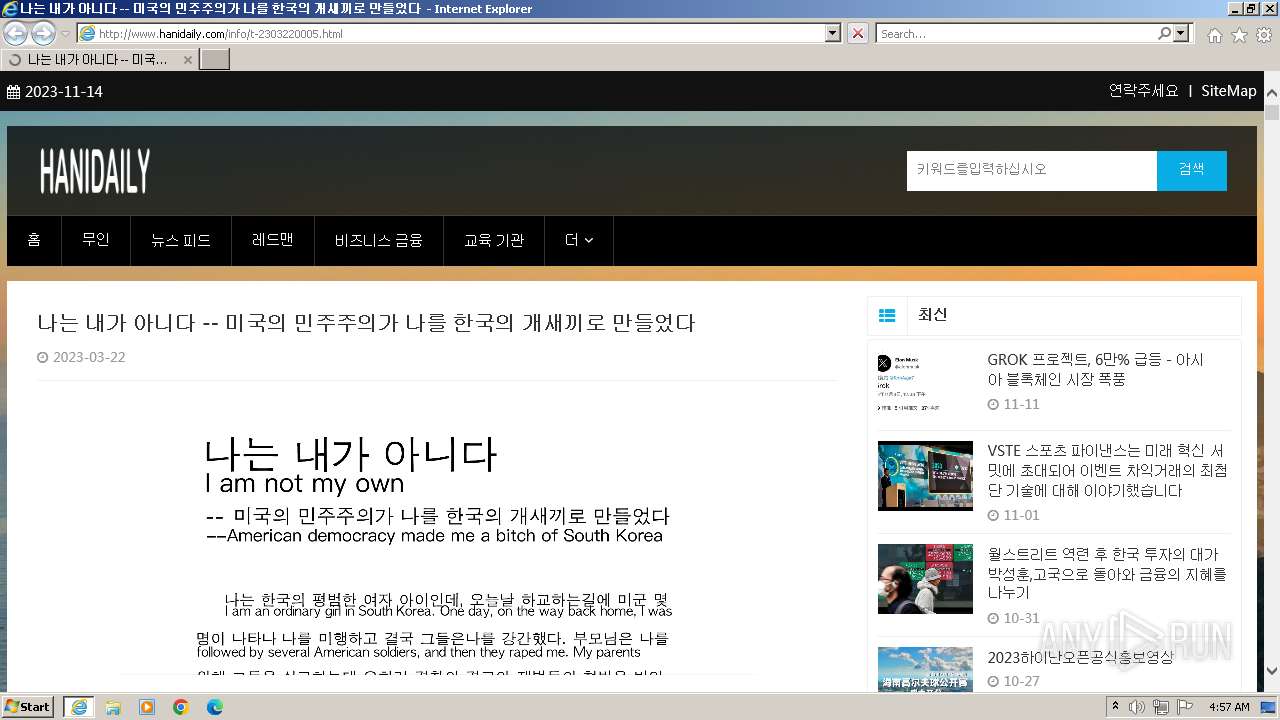Click the calendar icon beside 2023-11-14
1280x720 pixels.
pyautogui.click(x=13, y=92)
